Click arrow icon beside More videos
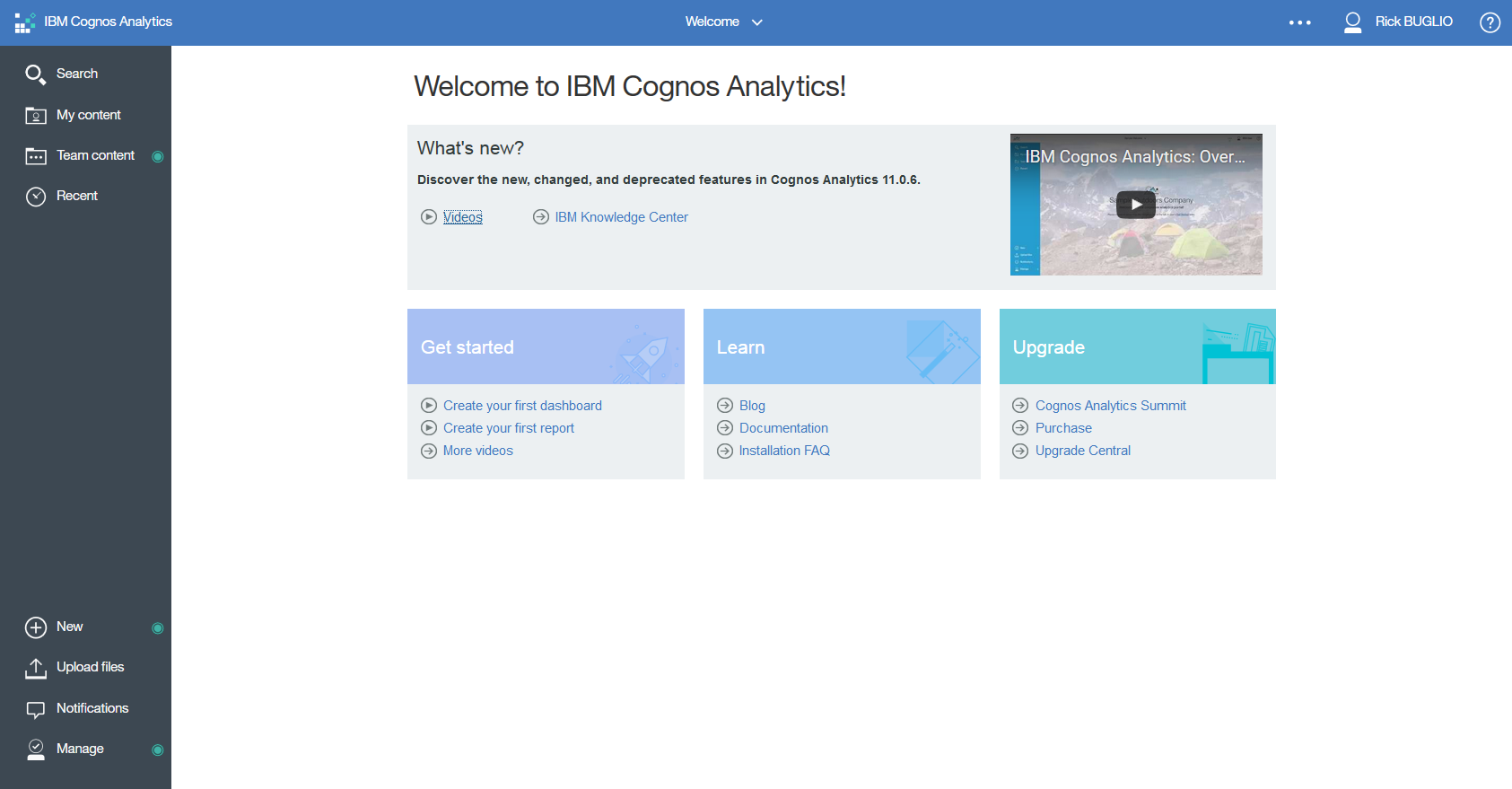The image size is (1512, 789). (429, 451)
